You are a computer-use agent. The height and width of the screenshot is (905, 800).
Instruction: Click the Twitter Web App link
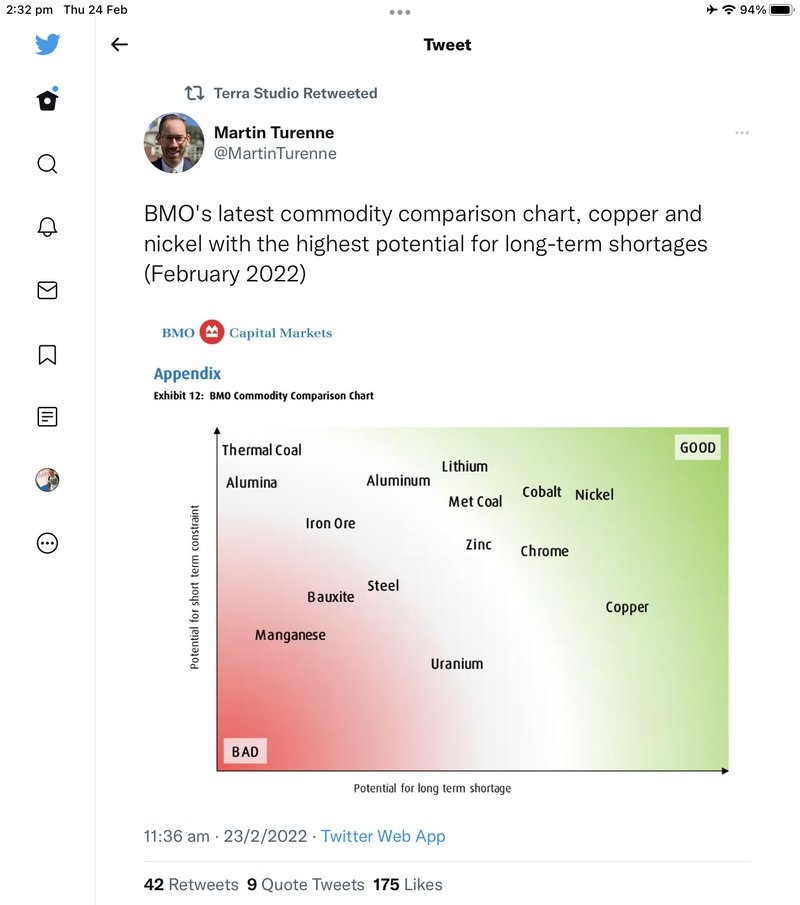coord(383,836)
